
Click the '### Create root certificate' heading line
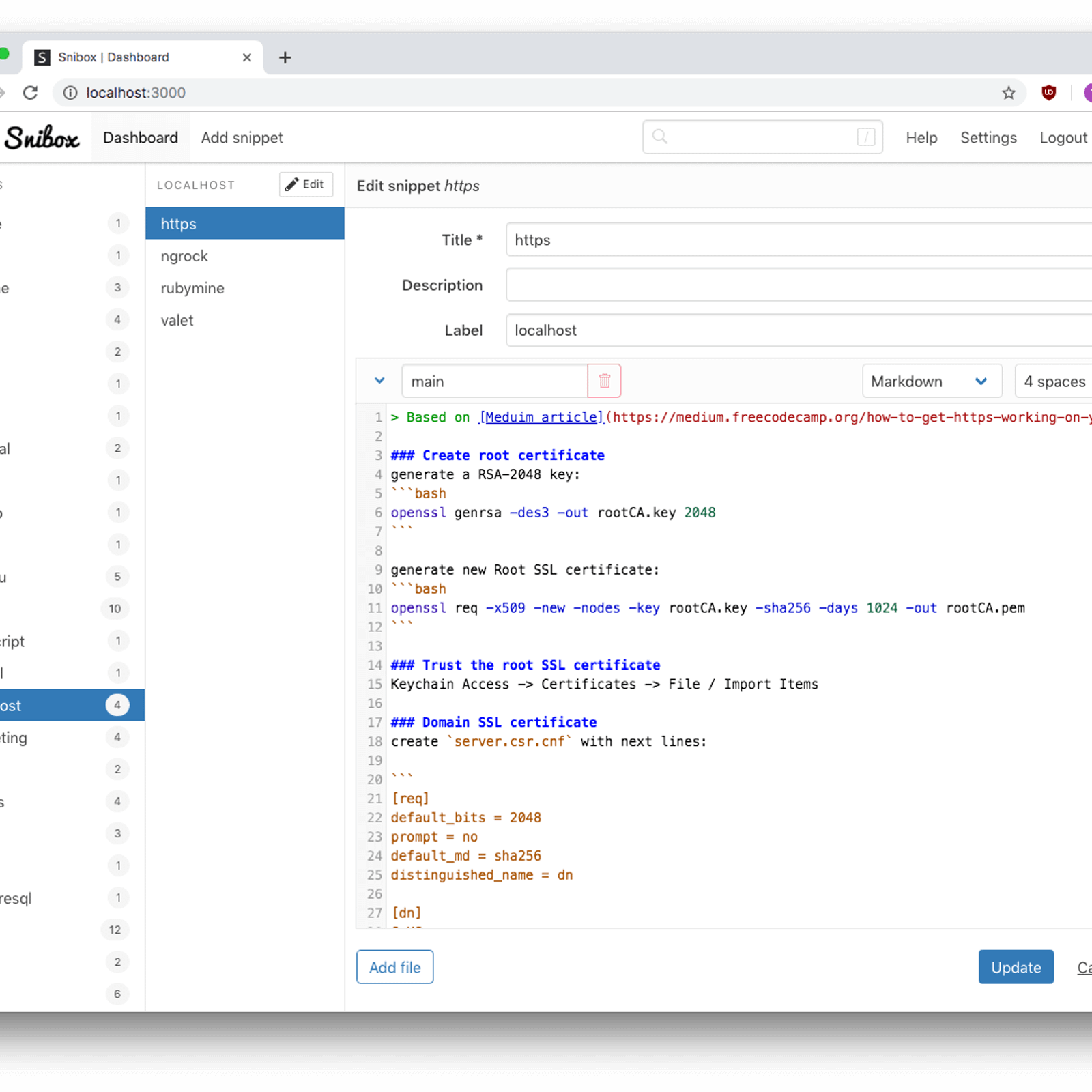click(498, 455)
